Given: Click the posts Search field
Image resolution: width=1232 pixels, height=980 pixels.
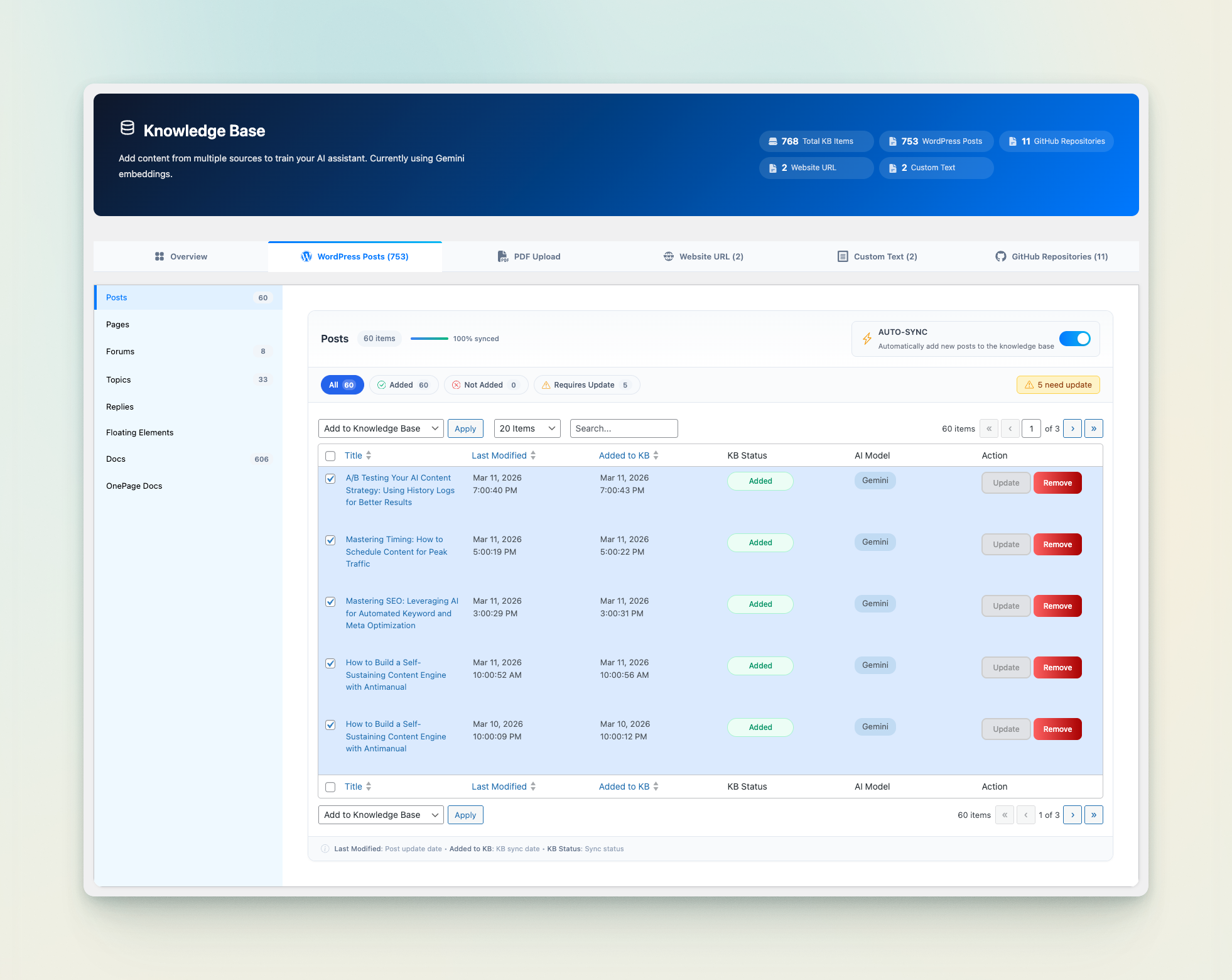Looking at the screenshot, I should pos(624,428).
